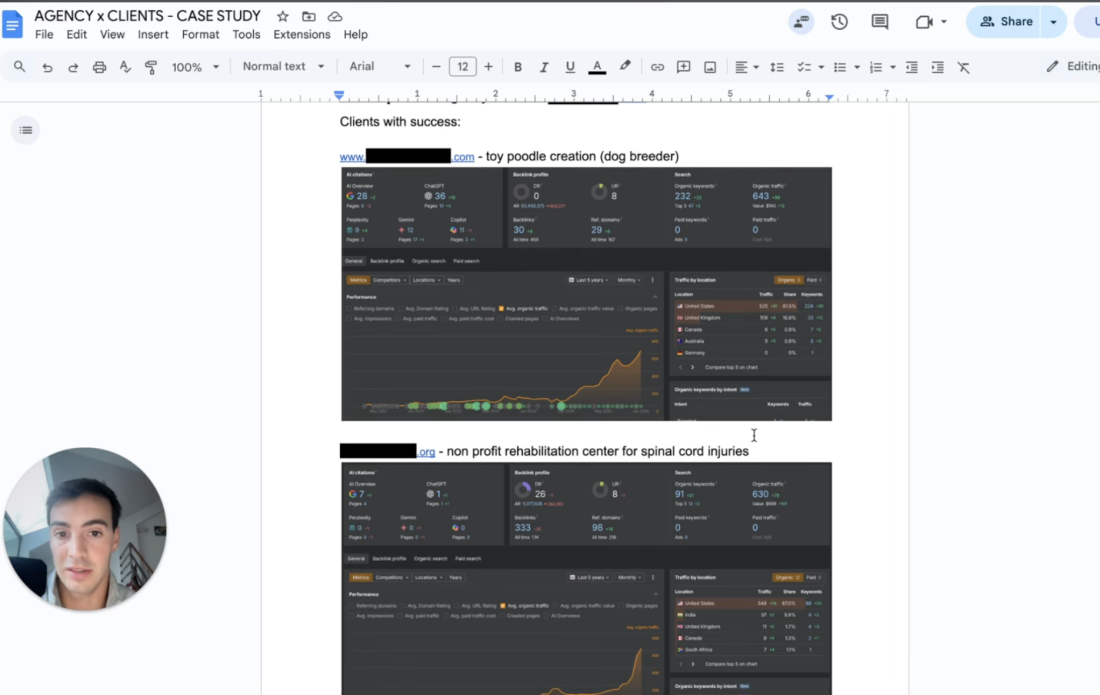The image size is (1100, 695).
Task: Toggle underline formatting
Action: coord(570,66)
